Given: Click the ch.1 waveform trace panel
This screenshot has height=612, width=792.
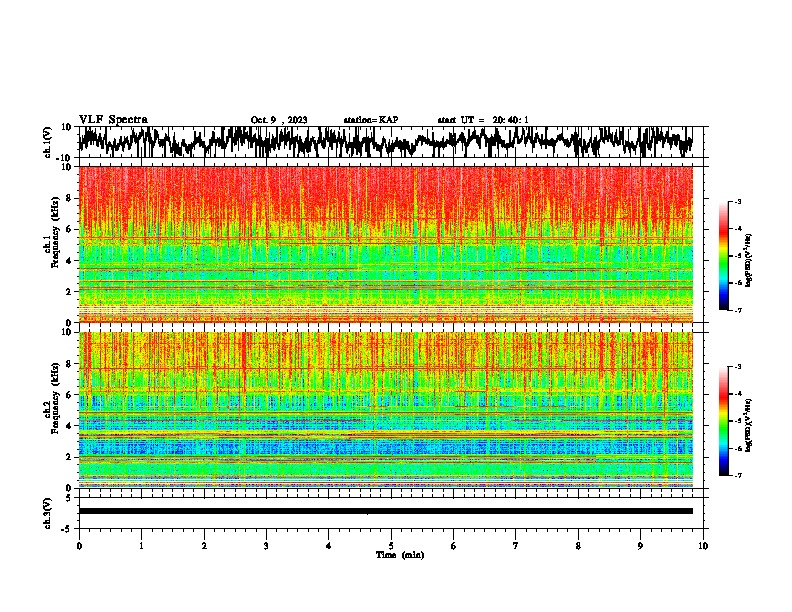Looking at the screenshot, I should pos(391,142).
